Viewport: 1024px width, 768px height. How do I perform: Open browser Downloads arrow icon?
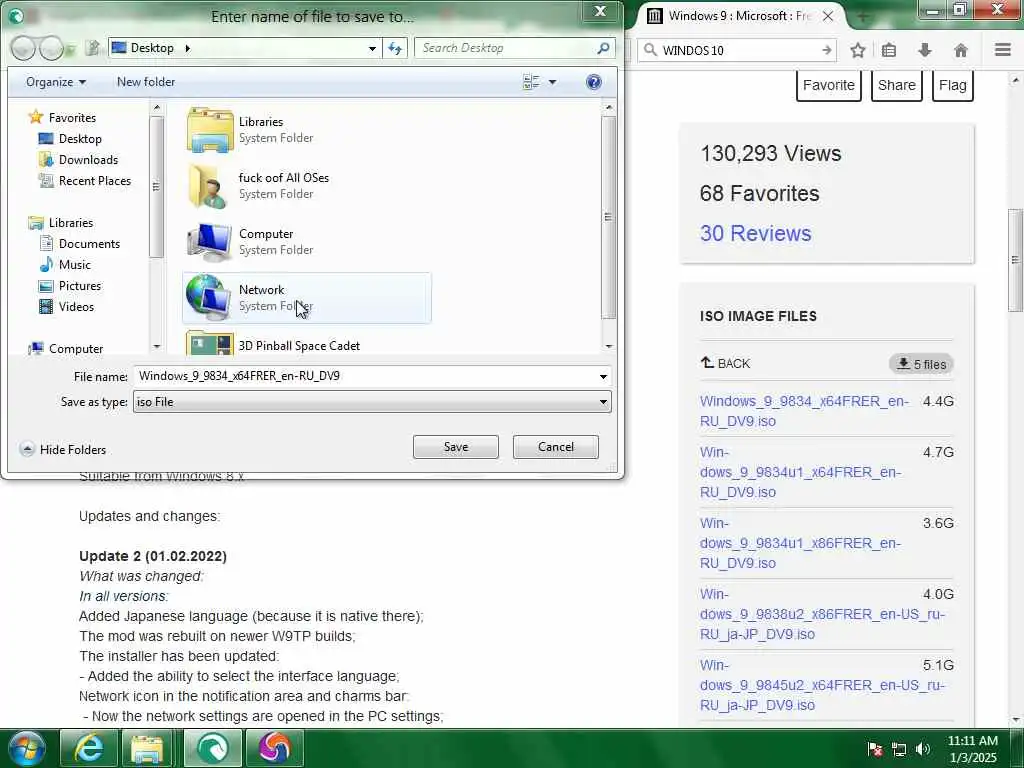point(925,50)
